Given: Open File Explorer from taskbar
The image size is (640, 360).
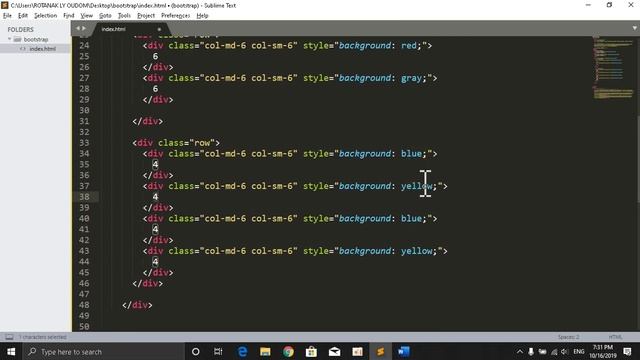Looking at the screenshot, I should (x=265, y=351).
